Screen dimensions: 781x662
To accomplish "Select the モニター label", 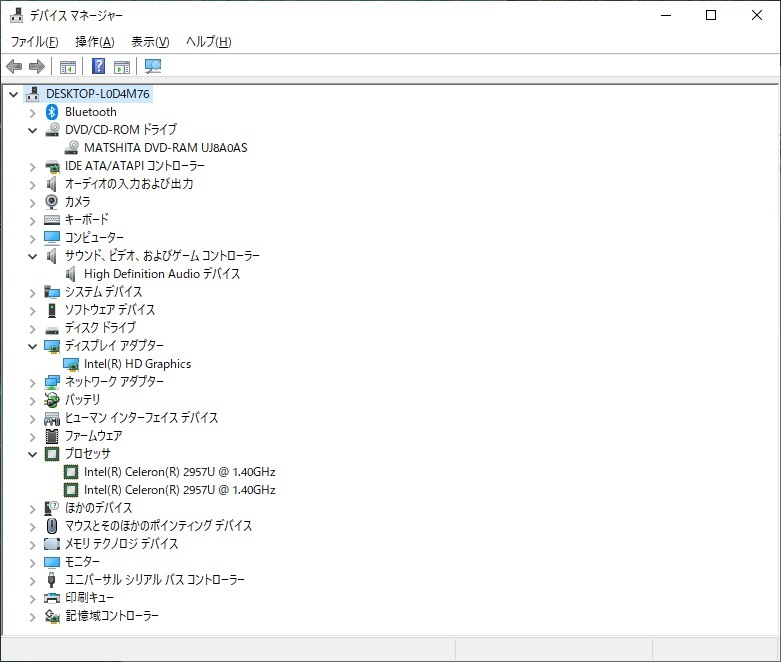I will tap(82, 561).
